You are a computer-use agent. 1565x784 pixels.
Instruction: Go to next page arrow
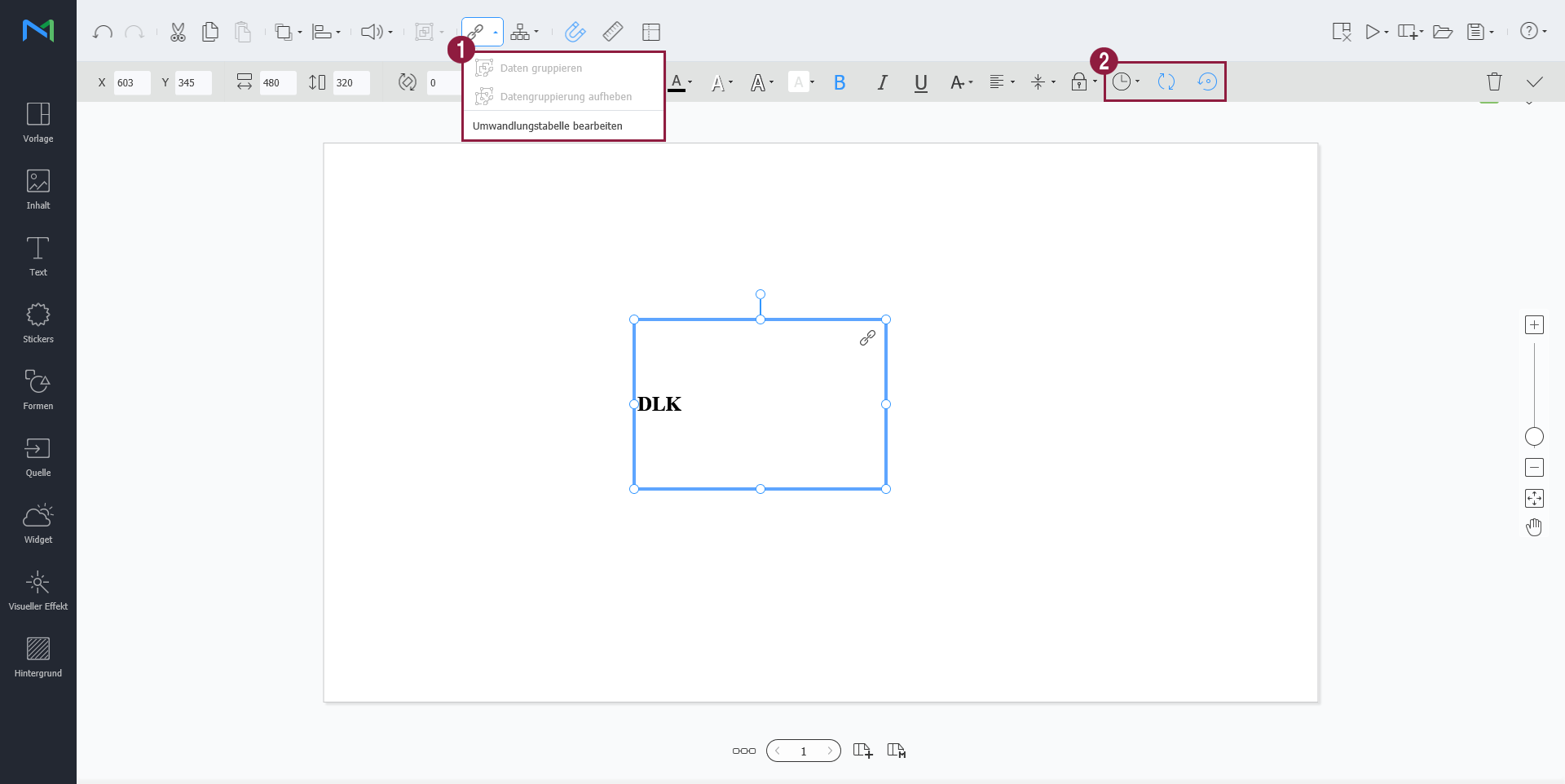pyautogui.click(x=830, y=751)
